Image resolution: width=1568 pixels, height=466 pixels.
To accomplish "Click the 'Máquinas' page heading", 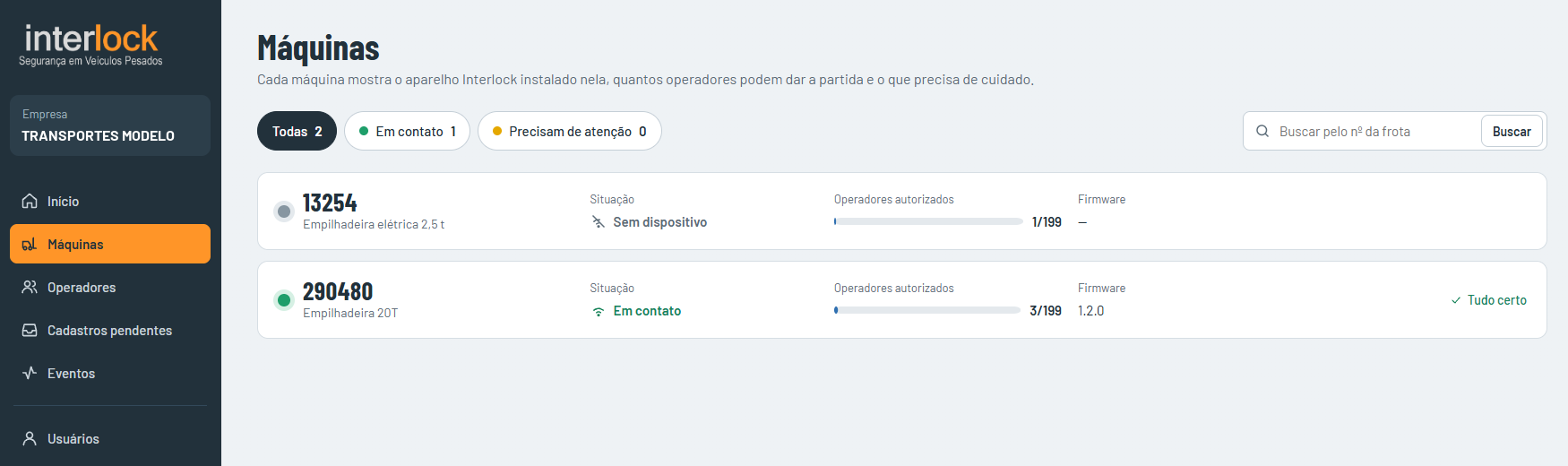I will click(x=318, y=48).
